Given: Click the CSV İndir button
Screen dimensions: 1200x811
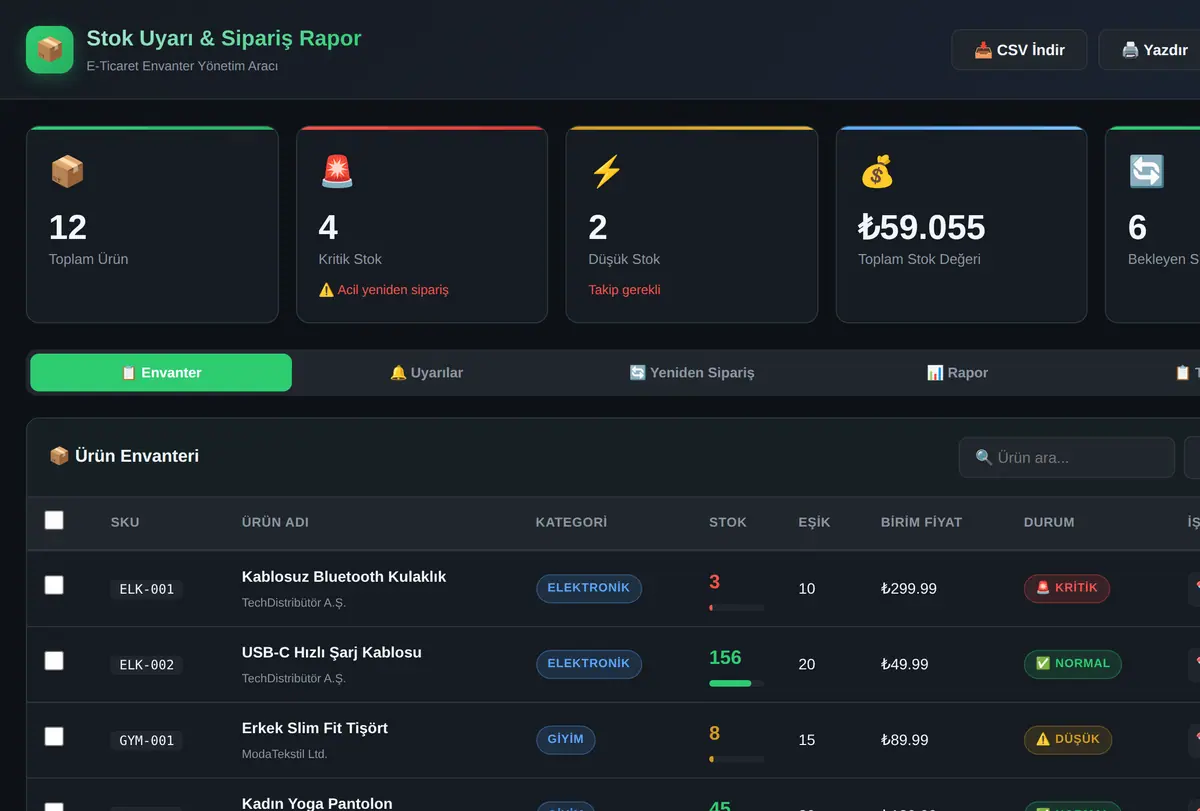Looking at the screenshot, I should tap(1019, 50).
